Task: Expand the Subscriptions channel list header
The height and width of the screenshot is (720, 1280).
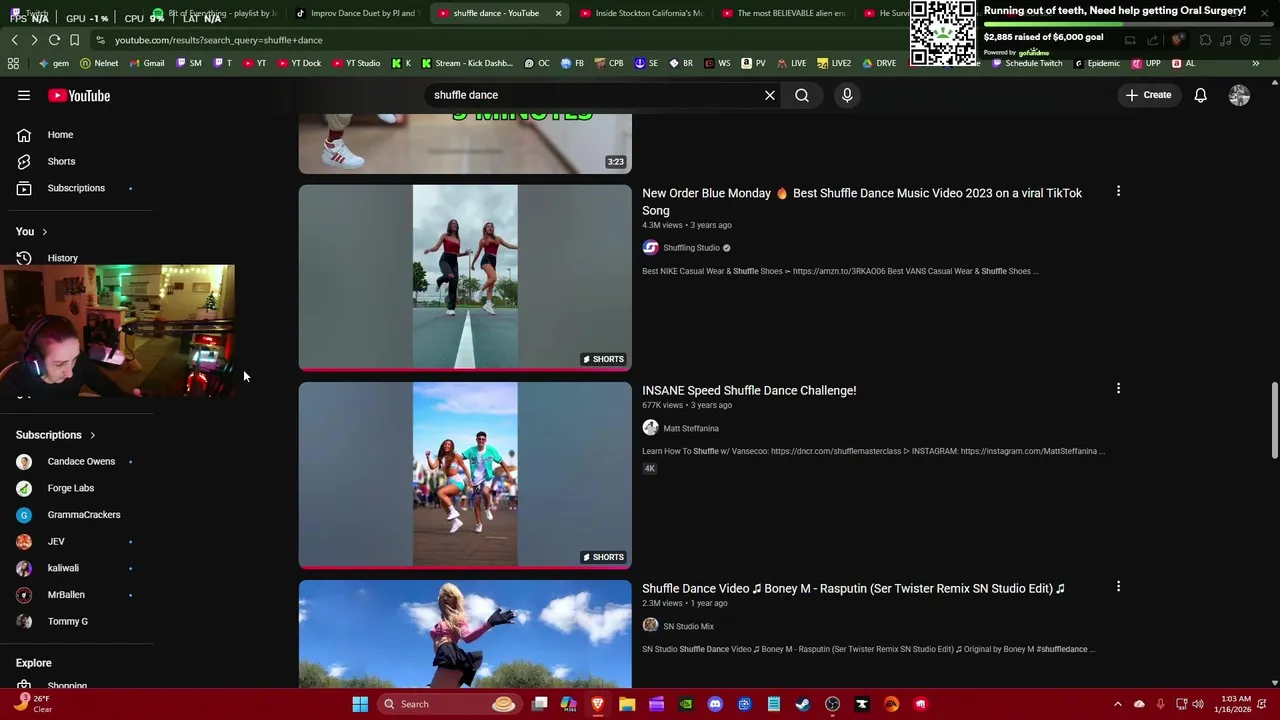Action: (x=55, y=435)
